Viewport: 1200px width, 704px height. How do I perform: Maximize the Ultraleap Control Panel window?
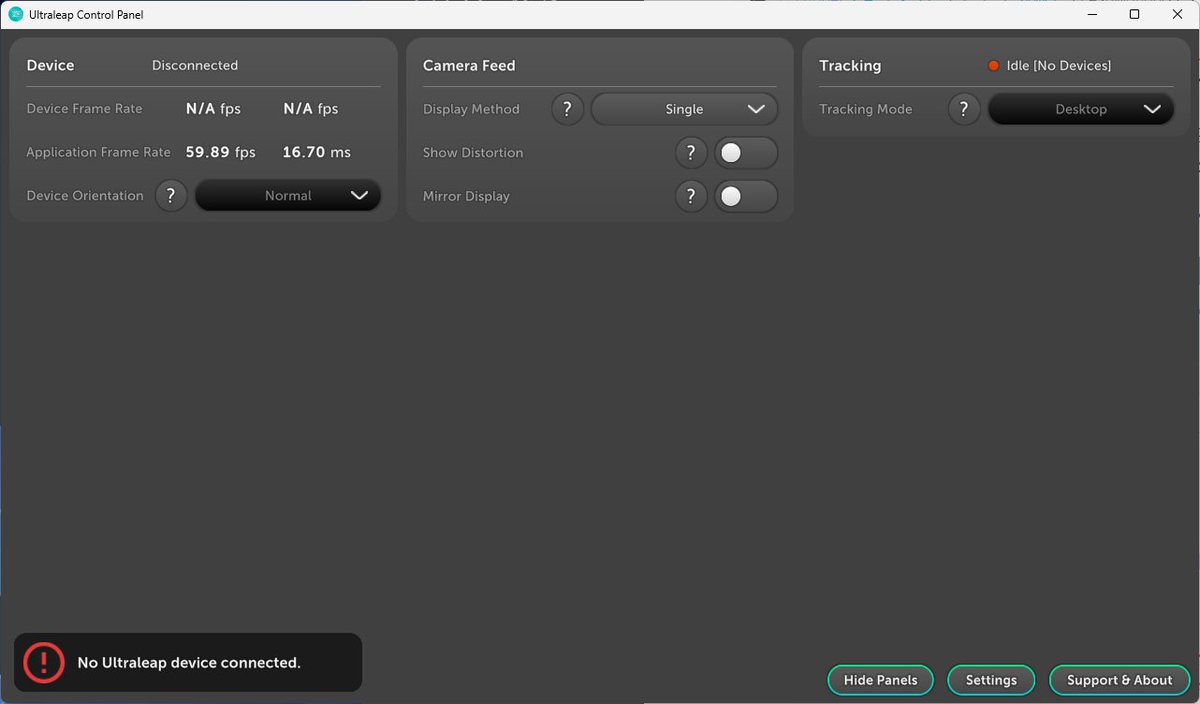[x=1134, y=14]
